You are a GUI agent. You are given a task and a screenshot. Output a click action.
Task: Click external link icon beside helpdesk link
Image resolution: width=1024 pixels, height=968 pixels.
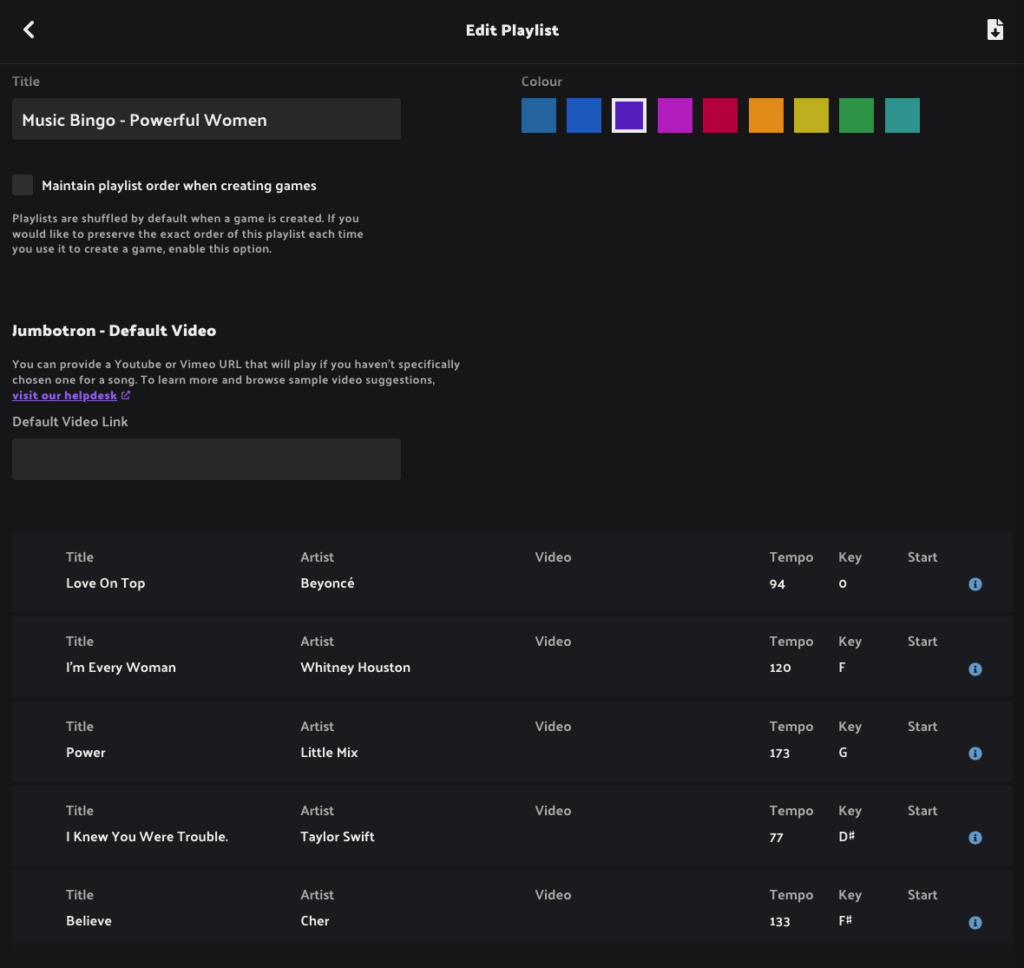tap(125, 395)
